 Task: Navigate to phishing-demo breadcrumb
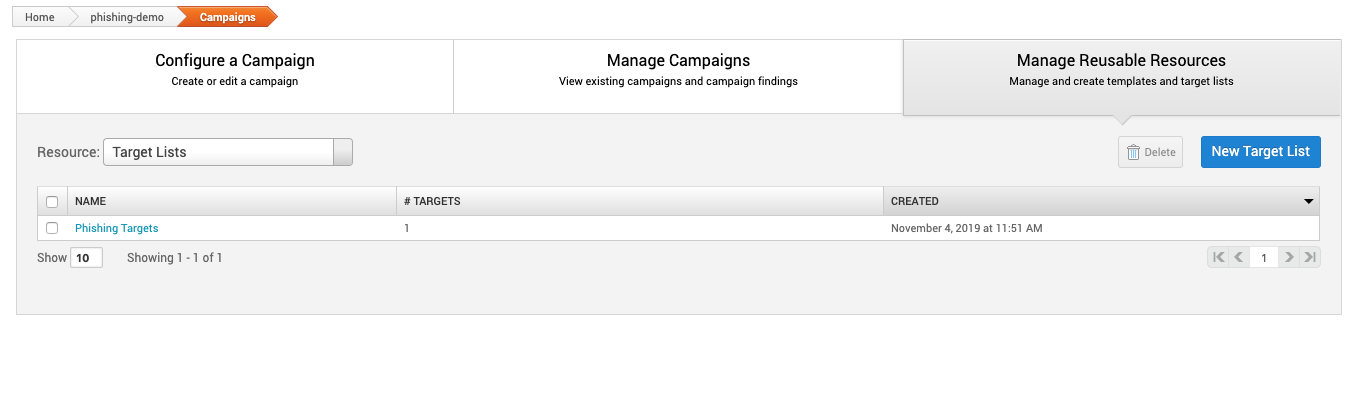point(126,17)
